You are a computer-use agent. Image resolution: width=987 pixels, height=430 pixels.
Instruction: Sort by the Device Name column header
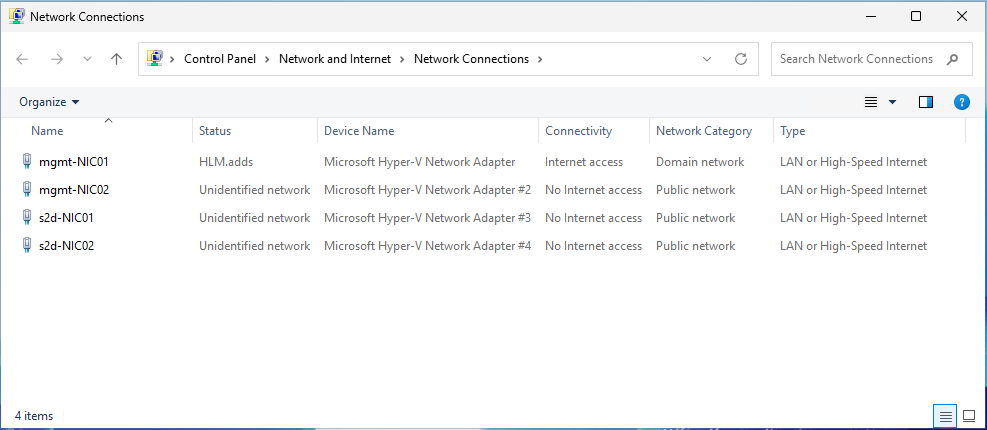[359, 131]
